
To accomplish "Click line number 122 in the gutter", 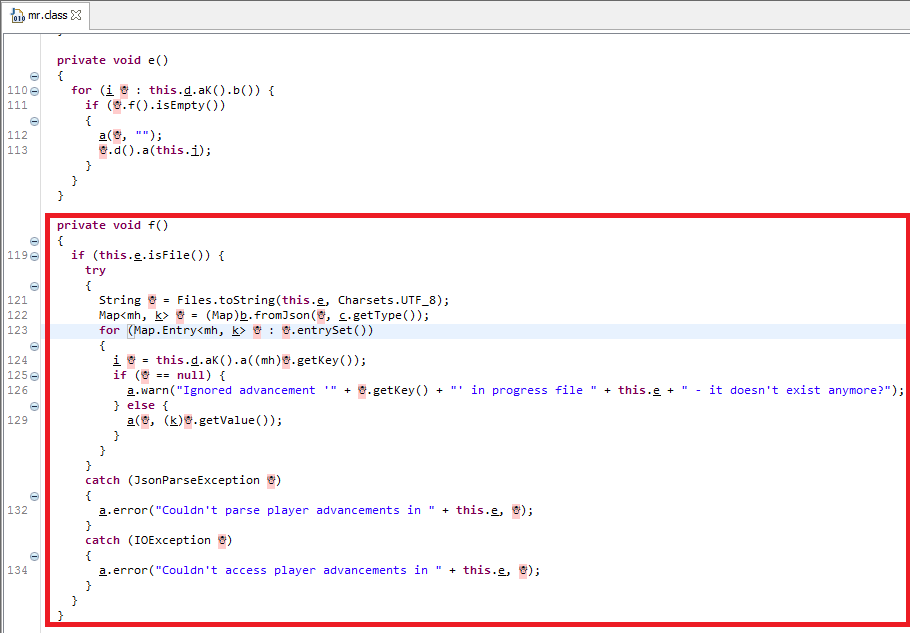I will (x=17, y=315).
